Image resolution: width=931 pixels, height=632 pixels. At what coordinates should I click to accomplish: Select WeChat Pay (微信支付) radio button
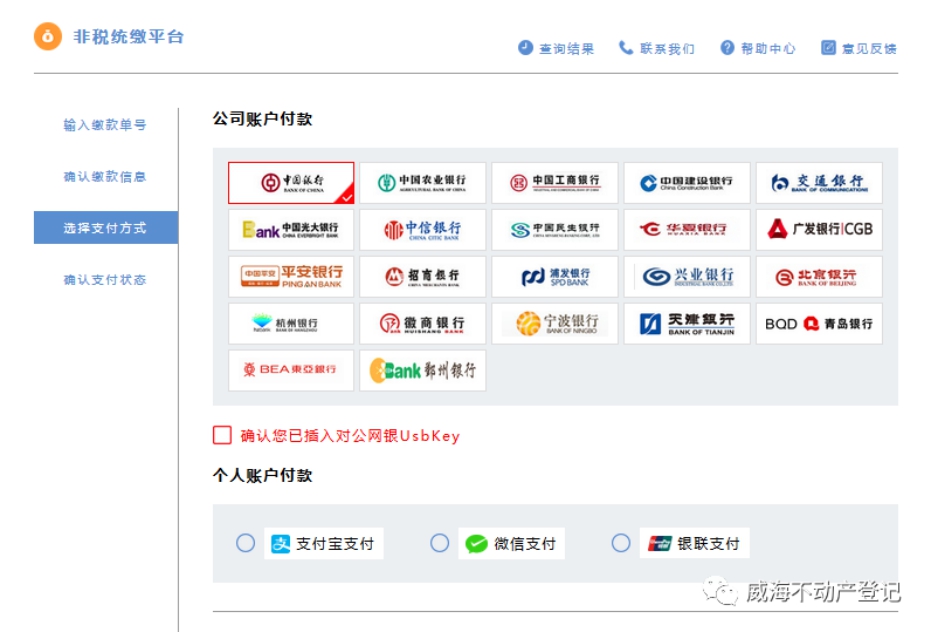click(440, 543)
